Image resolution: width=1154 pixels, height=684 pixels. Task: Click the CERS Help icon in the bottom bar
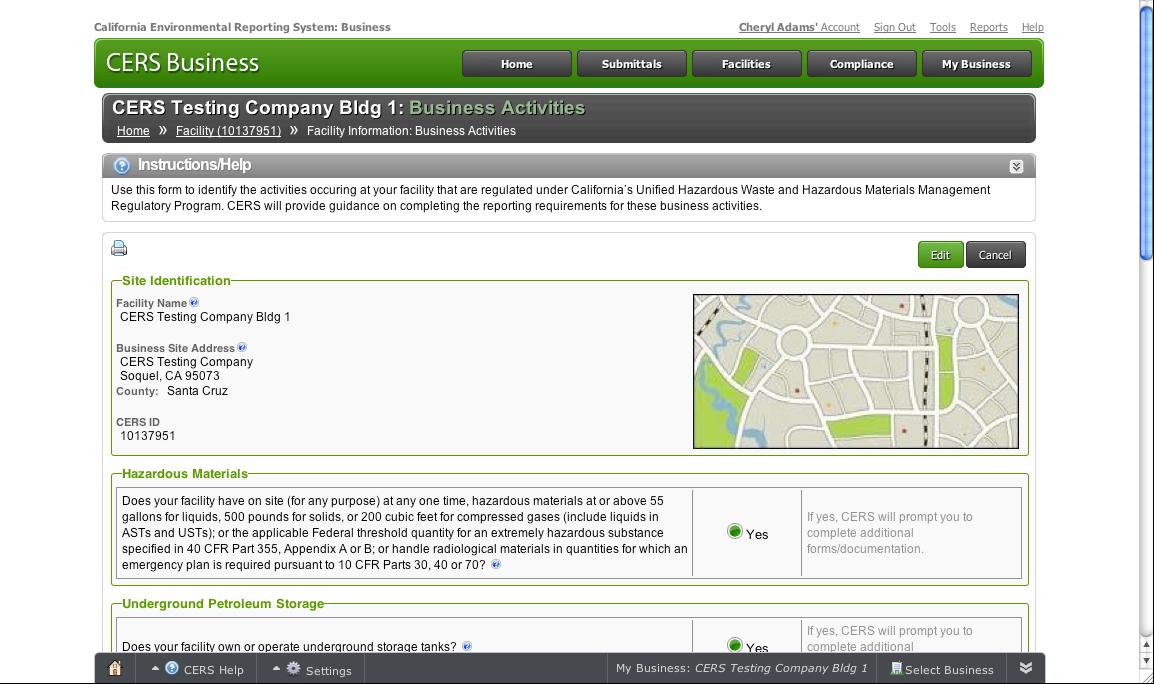tap(171, 668)
